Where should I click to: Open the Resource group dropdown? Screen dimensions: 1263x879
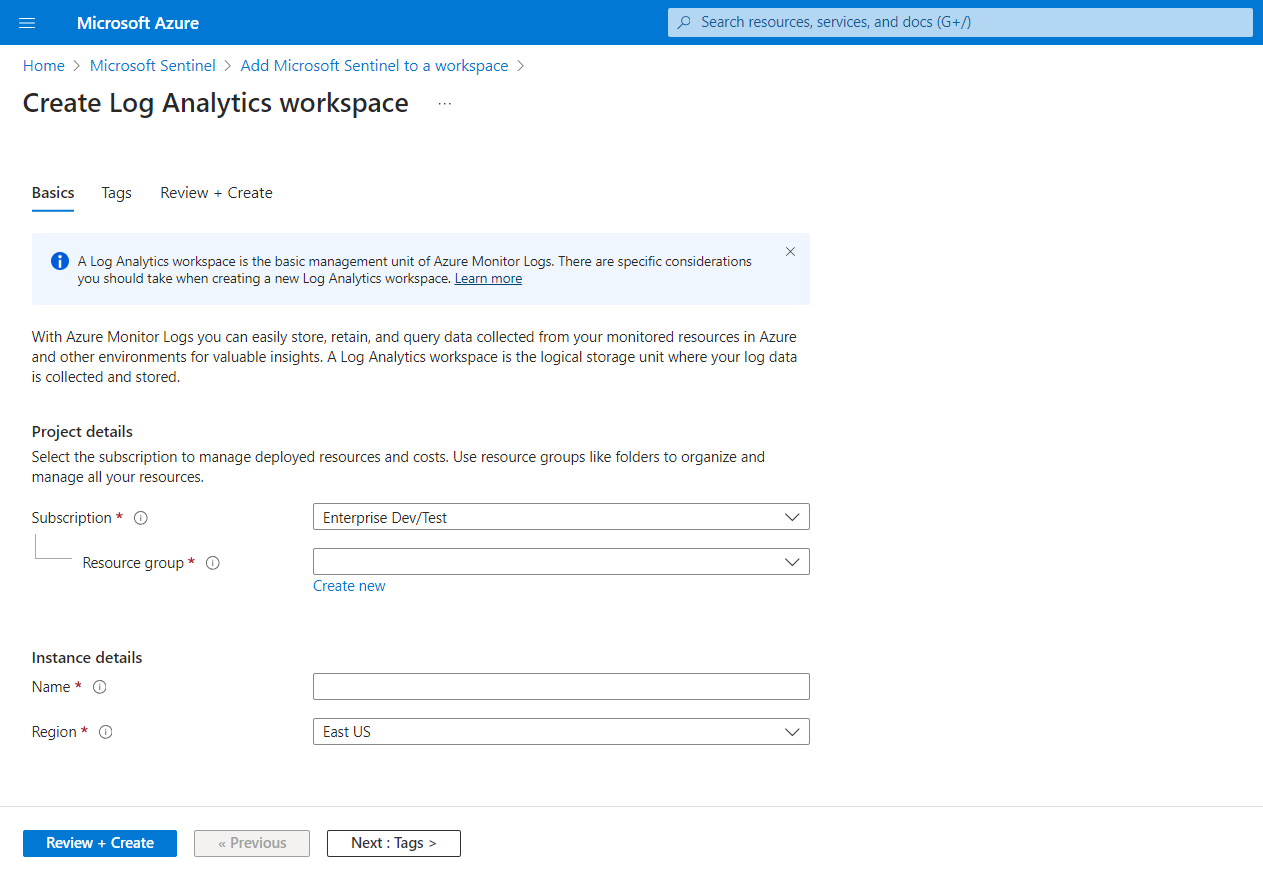click(561, 562)
